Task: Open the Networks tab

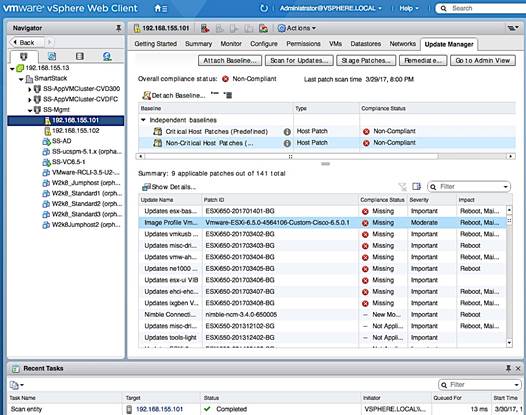Action: (x=403, y=44)
